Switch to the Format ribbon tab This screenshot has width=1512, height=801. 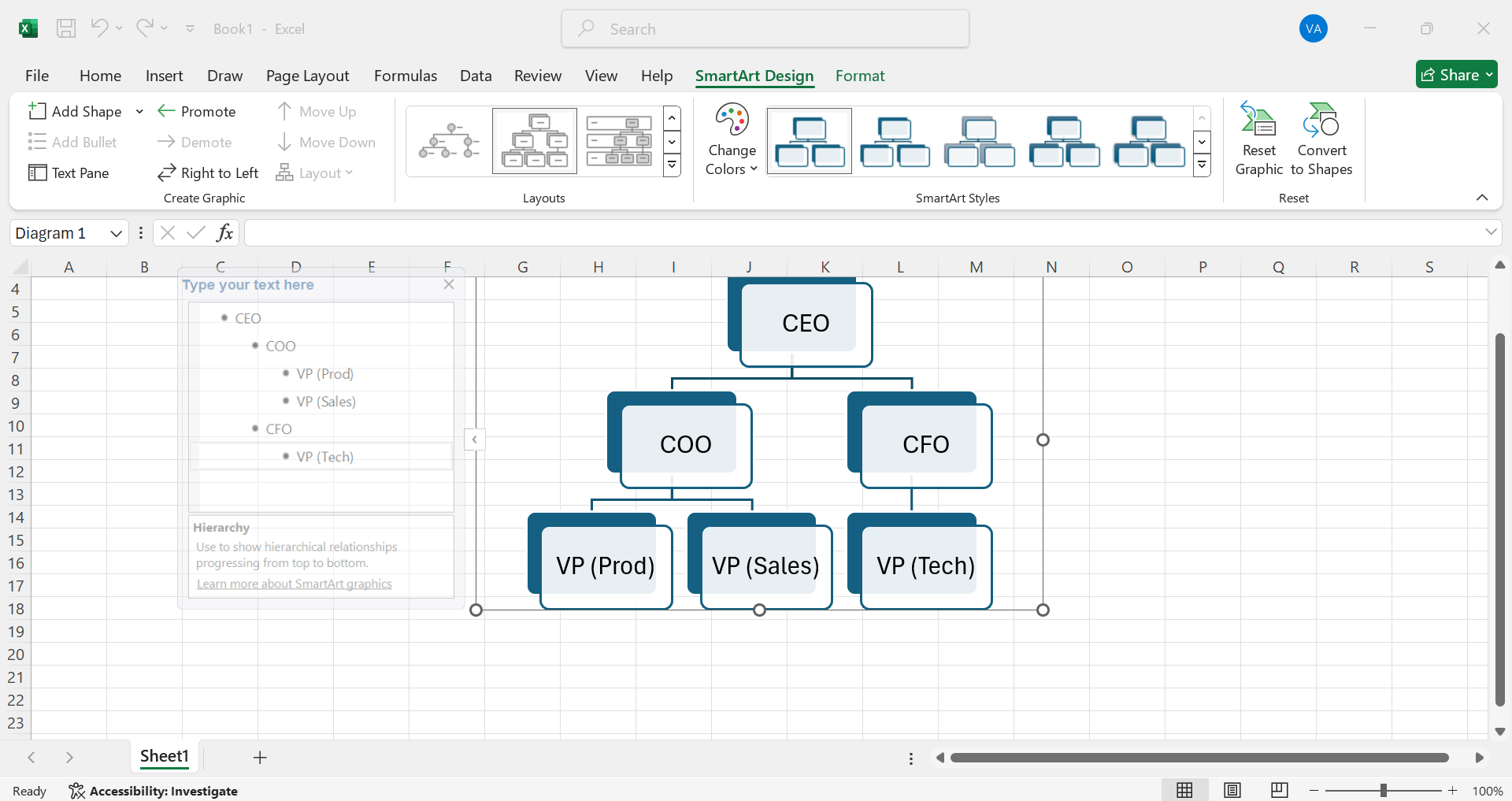pos(860,76)
